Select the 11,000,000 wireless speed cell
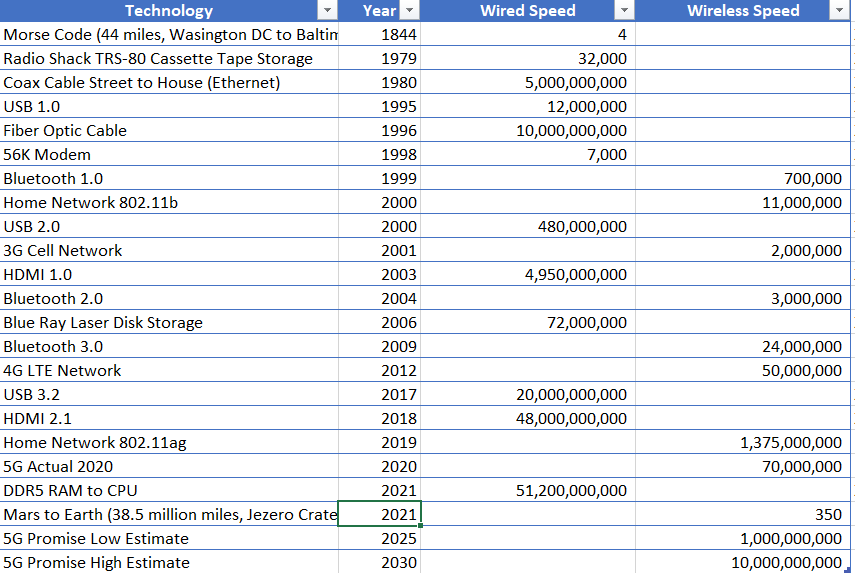Screen dimensions: 855x573 [743, 202]
